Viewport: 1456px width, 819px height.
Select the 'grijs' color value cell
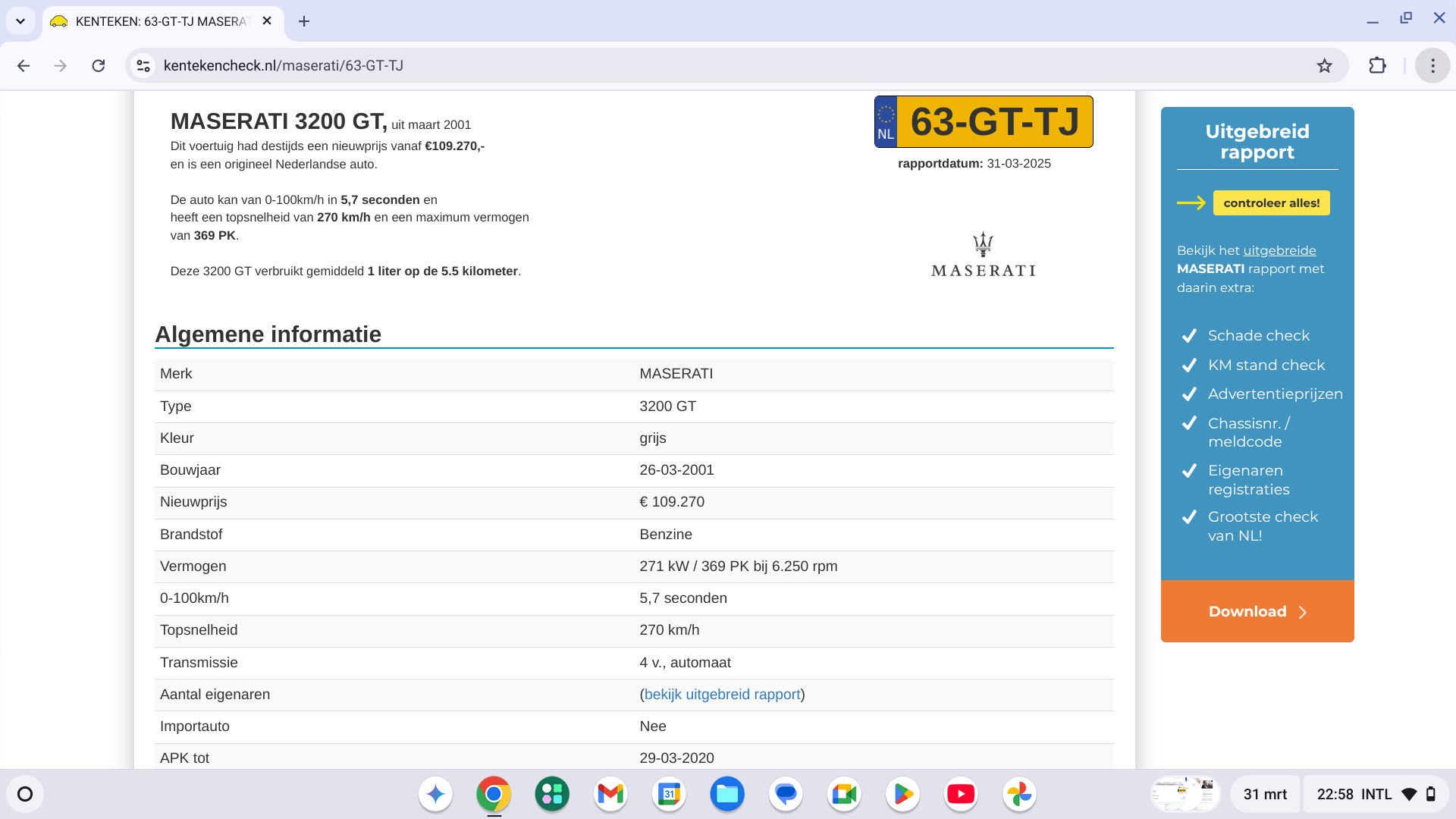(653, 438)
